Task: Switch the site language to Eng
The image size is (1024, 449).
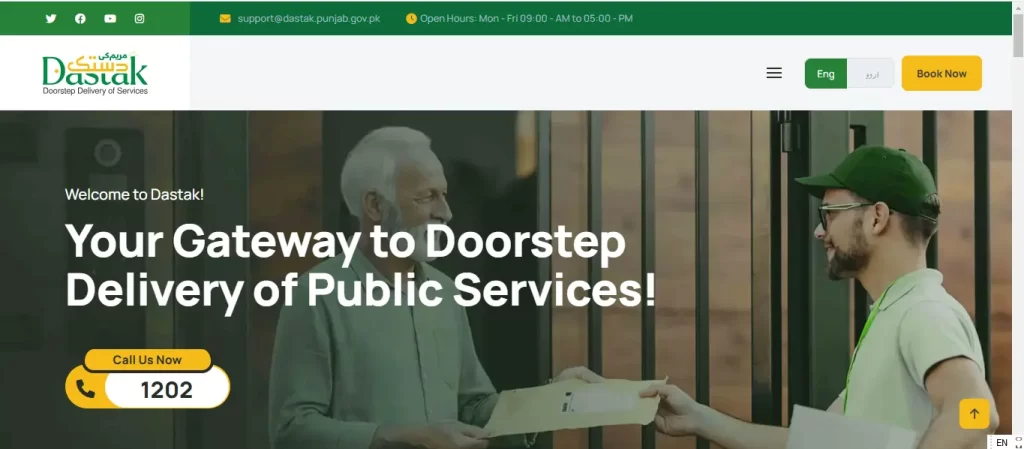Action: (825, 74)
